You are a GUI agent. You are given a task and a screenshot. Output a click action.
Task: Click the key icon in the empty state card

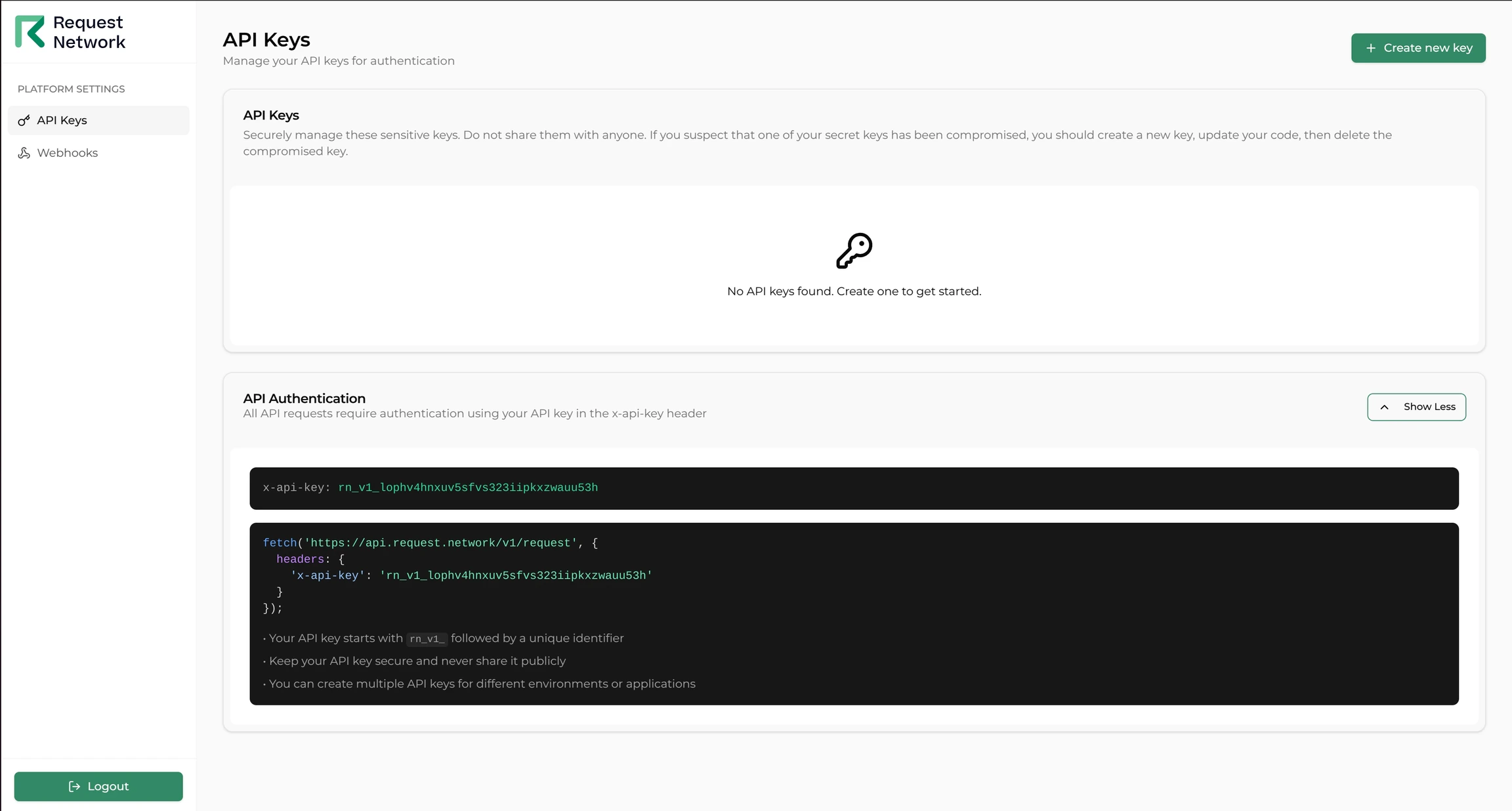click(x=853, y=251)
